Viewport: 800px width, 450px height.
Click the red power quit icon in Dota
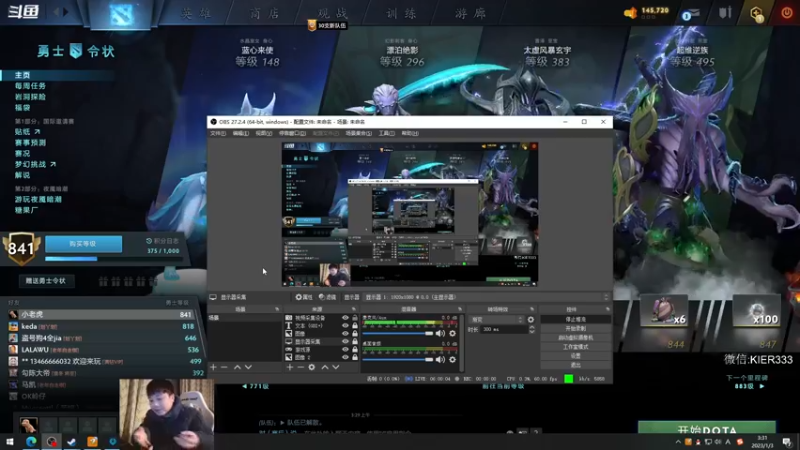787,13
